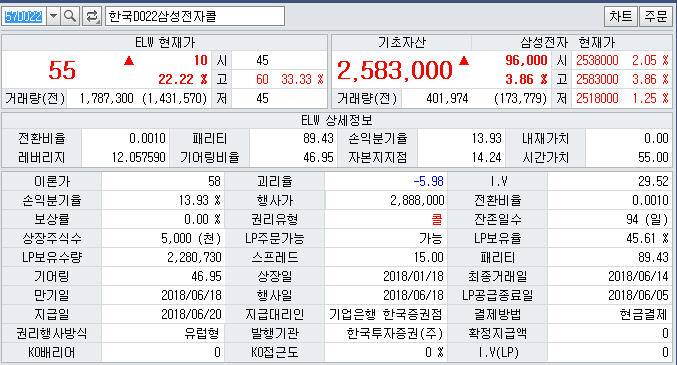Click 스프레드 value 15.00
Viewport: 677px width, 365px height.
pyautogui.click(x=428, y=257)
